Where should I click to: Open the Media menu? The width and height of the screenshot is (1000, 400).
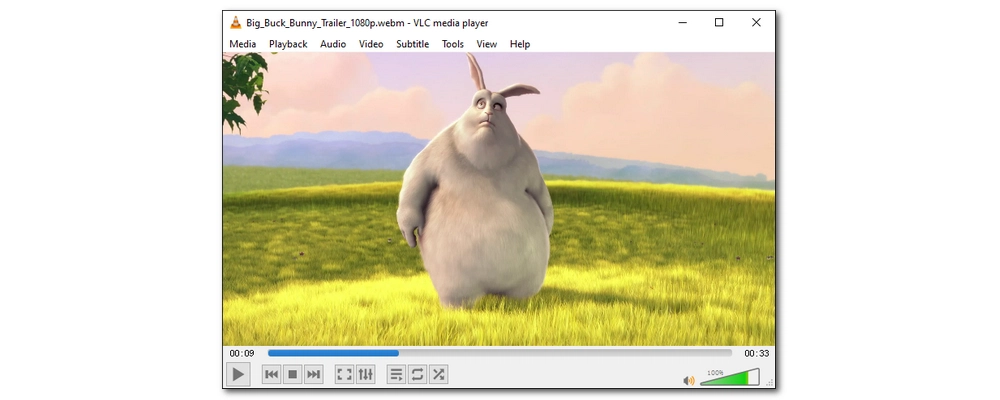(x=243, y=44)
